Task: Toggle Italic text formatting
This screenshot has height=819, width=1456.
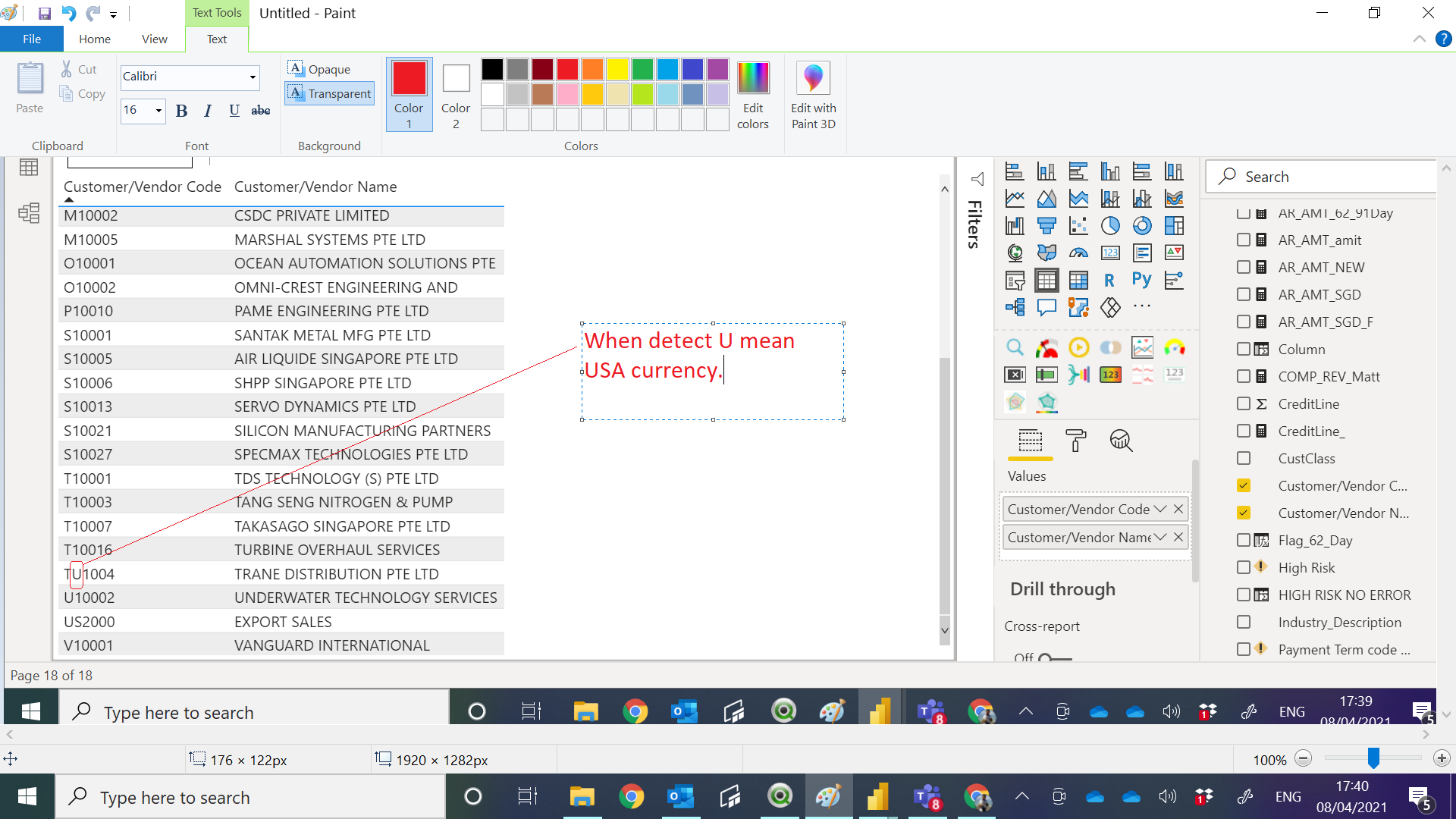Action: coord(208,111)
